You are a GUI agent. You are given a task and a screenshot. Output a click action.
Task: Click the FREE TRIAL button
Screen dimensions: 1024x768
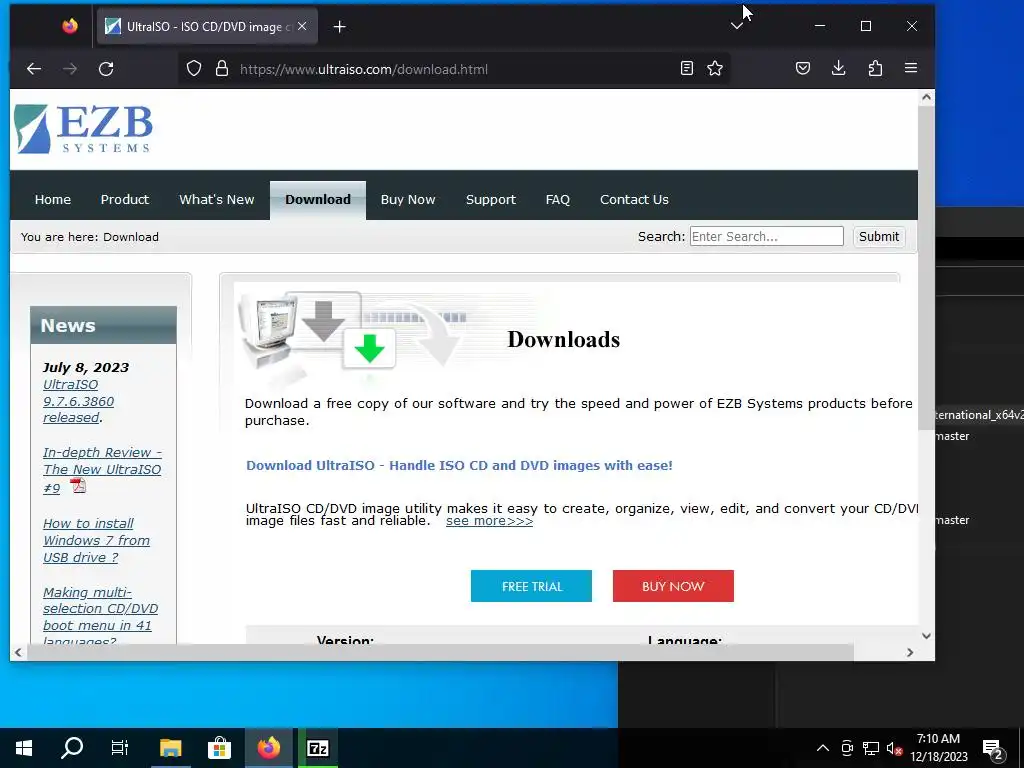pyautogui.click(x=532, y=586)
